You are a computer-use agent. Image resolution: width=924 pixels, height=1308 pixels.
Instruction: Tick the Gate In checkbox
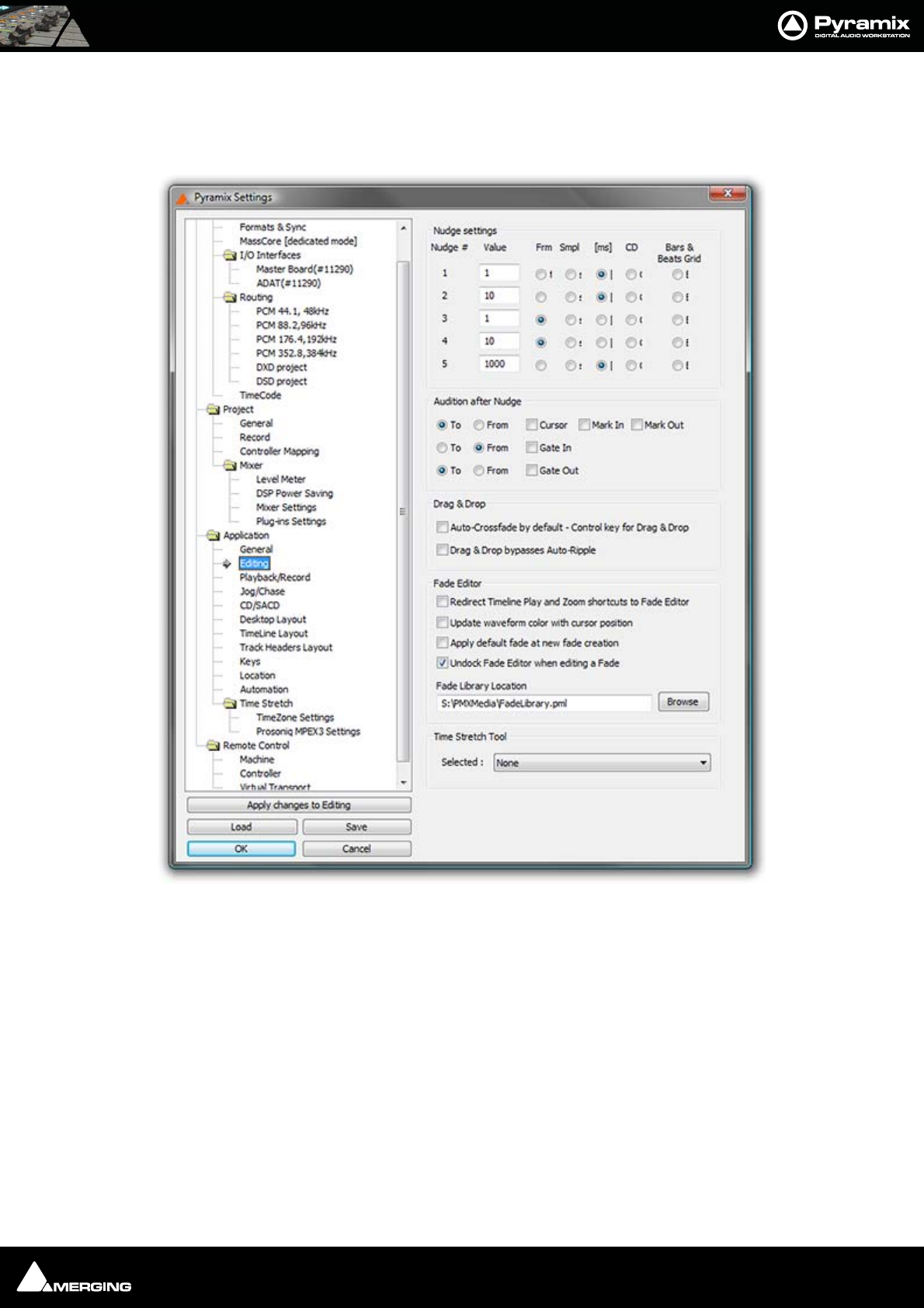point(532,447)
